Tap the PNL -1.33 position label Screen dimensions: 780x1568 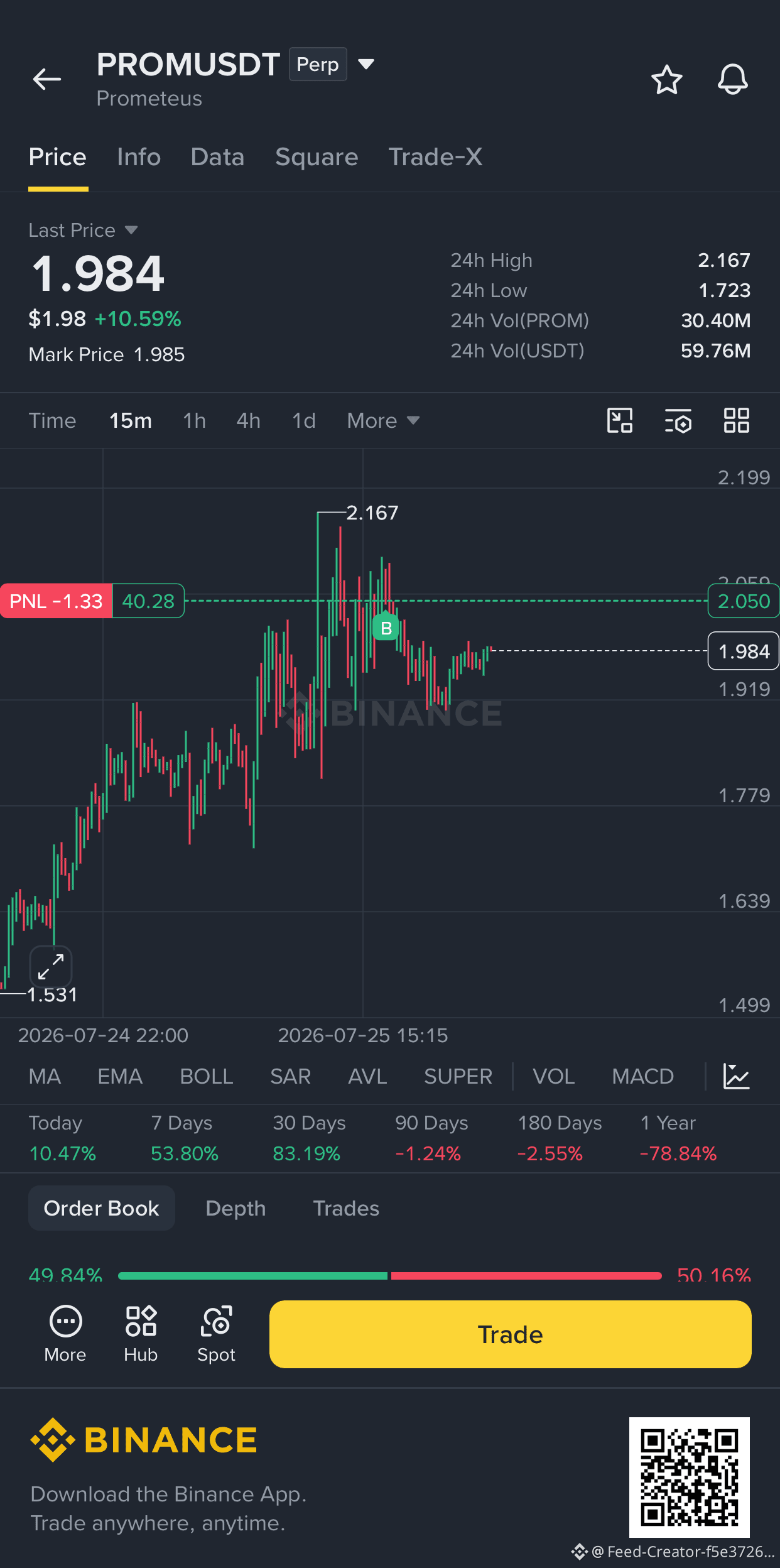pyautogui.click(x=56, y=601)
